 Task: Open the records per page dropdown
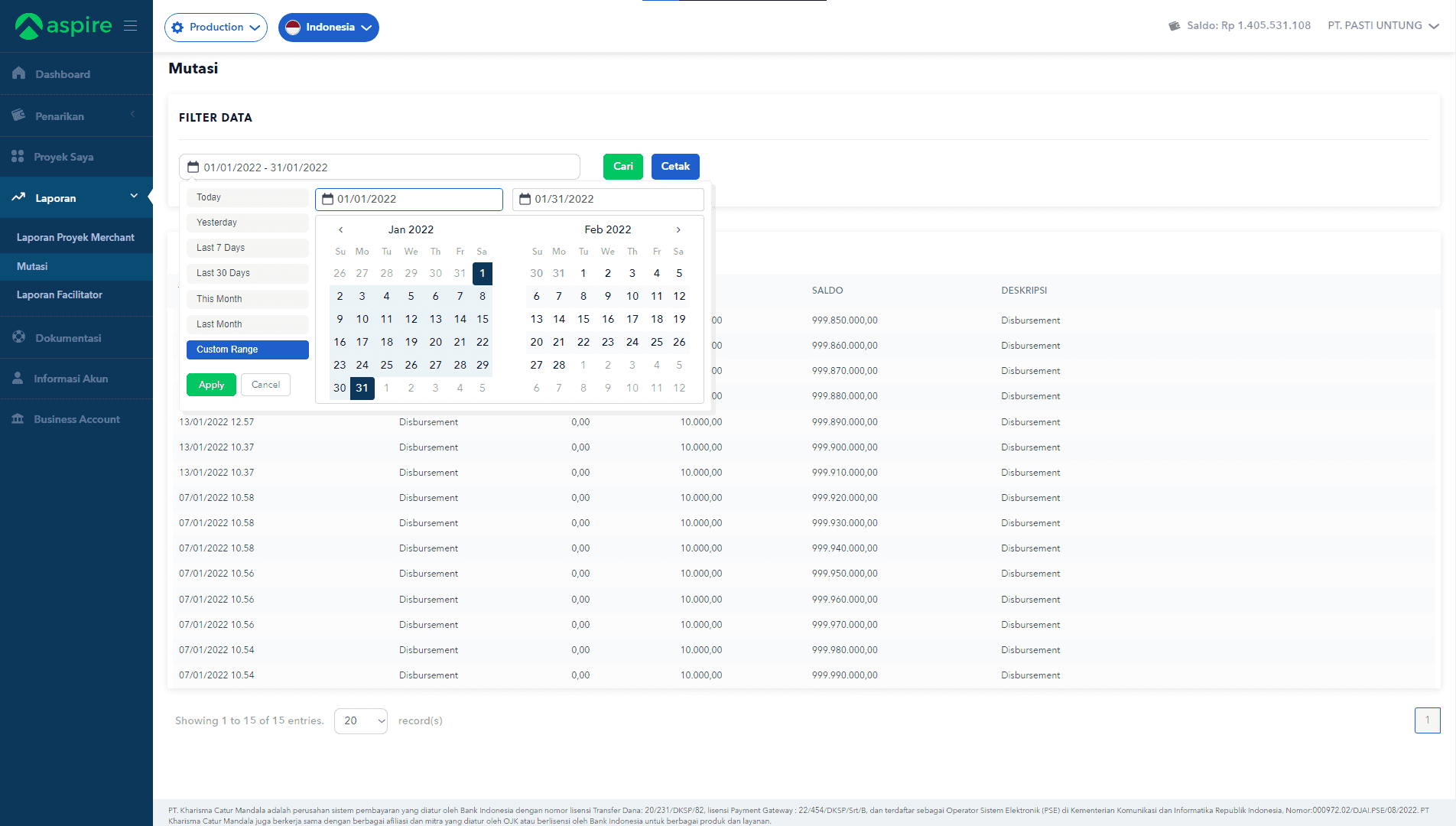(361, 720)
